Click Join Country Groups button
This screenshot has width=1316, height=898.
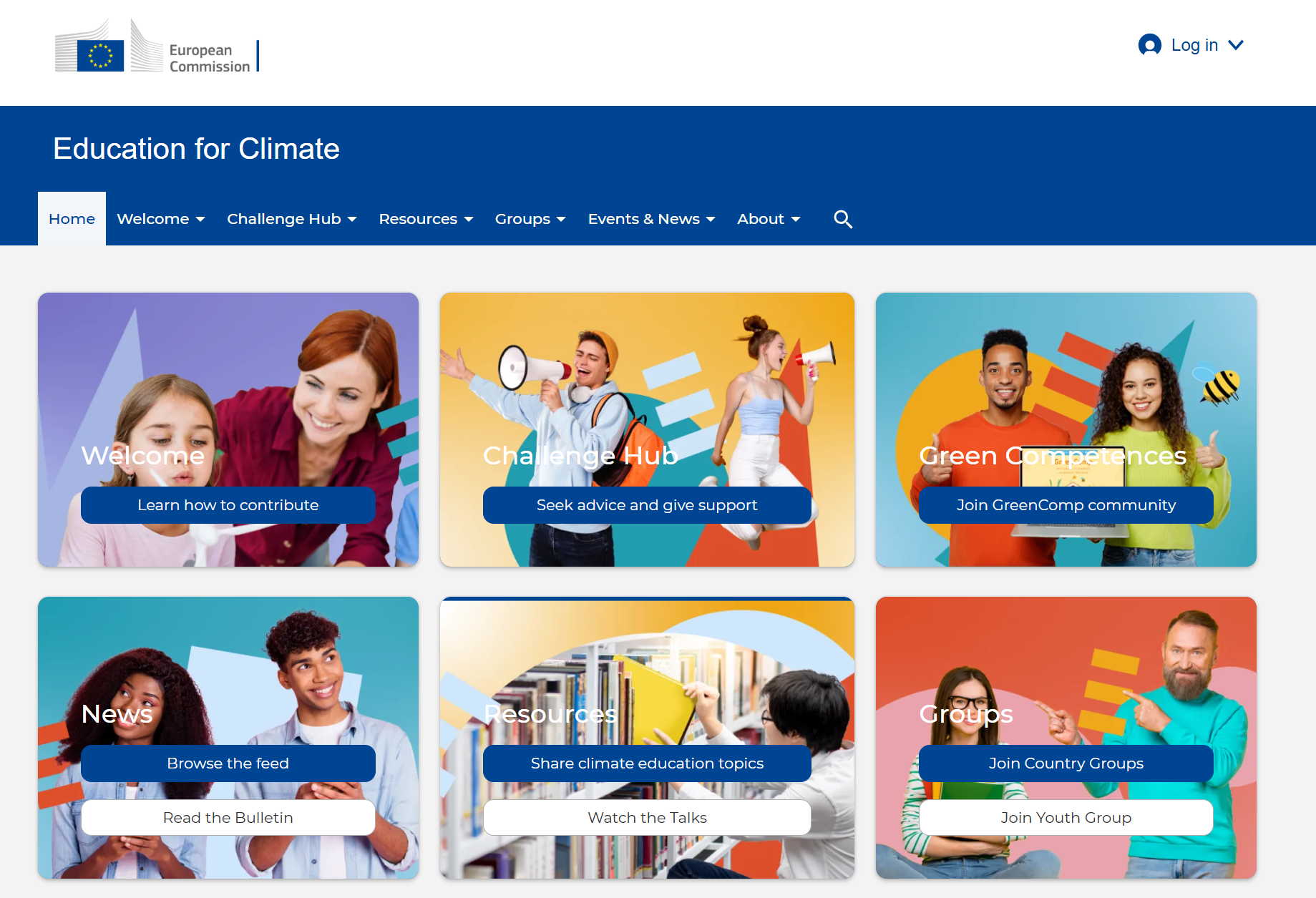coord(1066,763)
